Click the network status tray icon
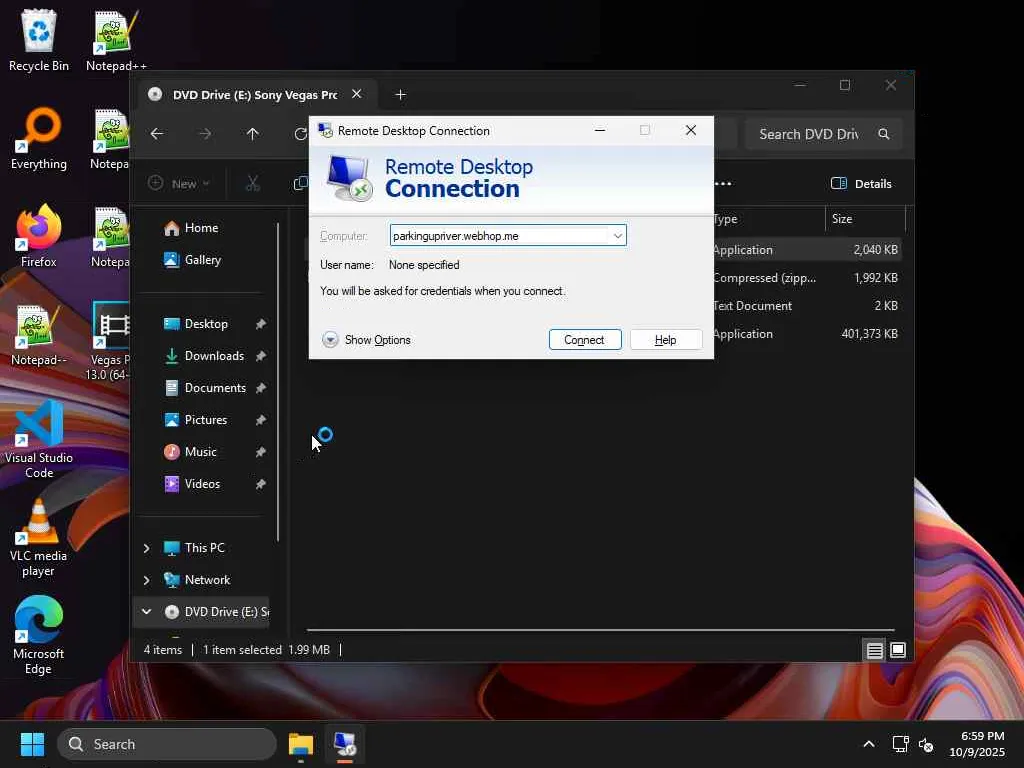This screenshot has width=1024, height=768. click(901, 744)
